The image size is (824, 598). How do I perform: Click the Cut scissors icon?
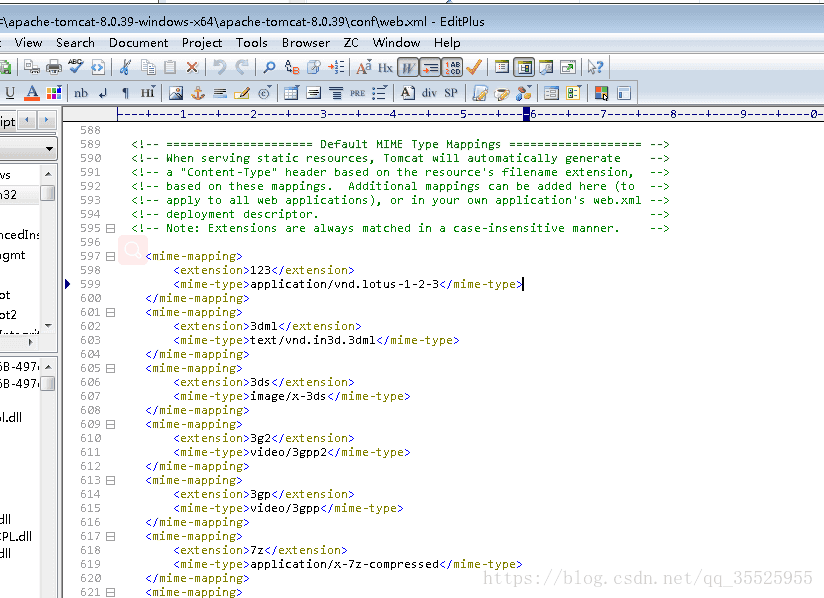tap(125, 67)
